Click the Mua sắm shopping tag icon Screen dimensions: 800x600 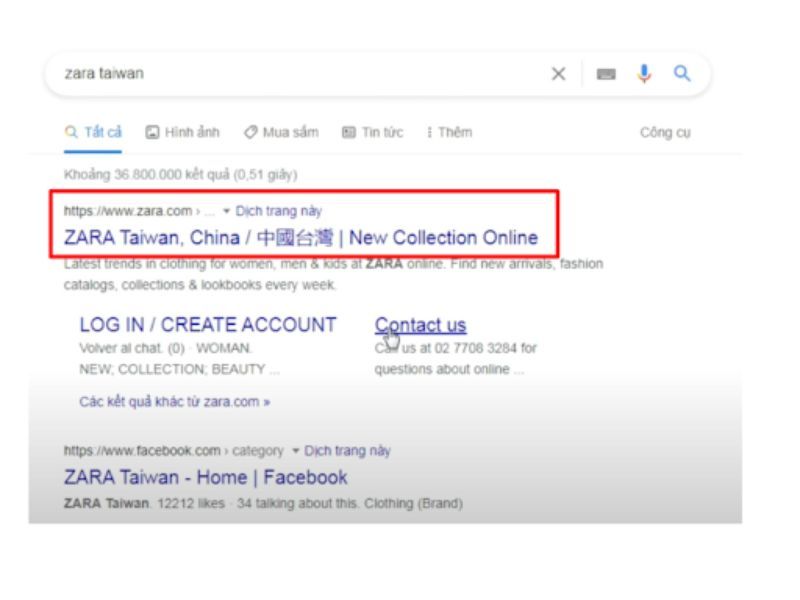pos(251,133)
